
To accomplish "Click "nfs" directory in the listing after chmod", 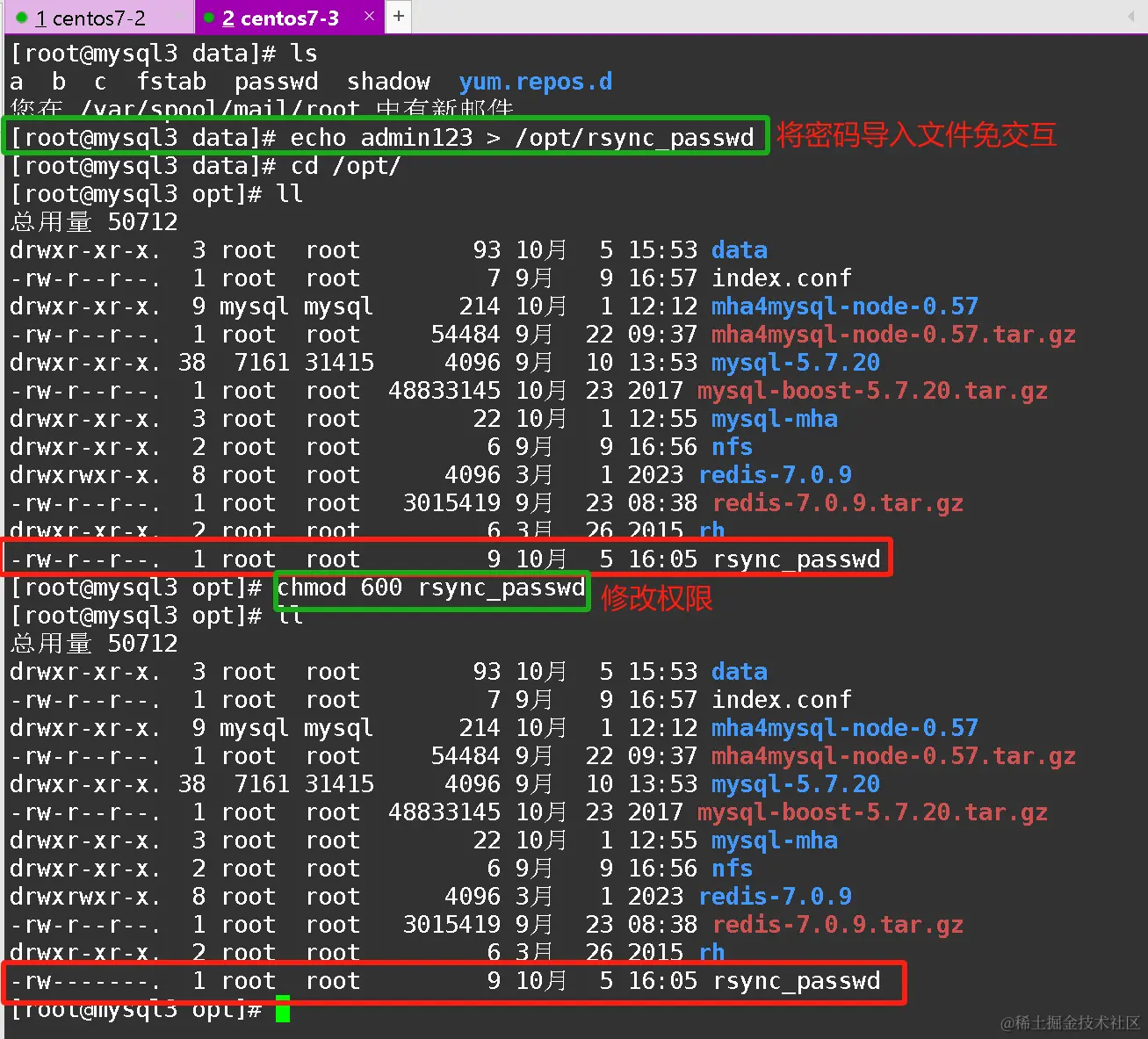I will [733, 869].
